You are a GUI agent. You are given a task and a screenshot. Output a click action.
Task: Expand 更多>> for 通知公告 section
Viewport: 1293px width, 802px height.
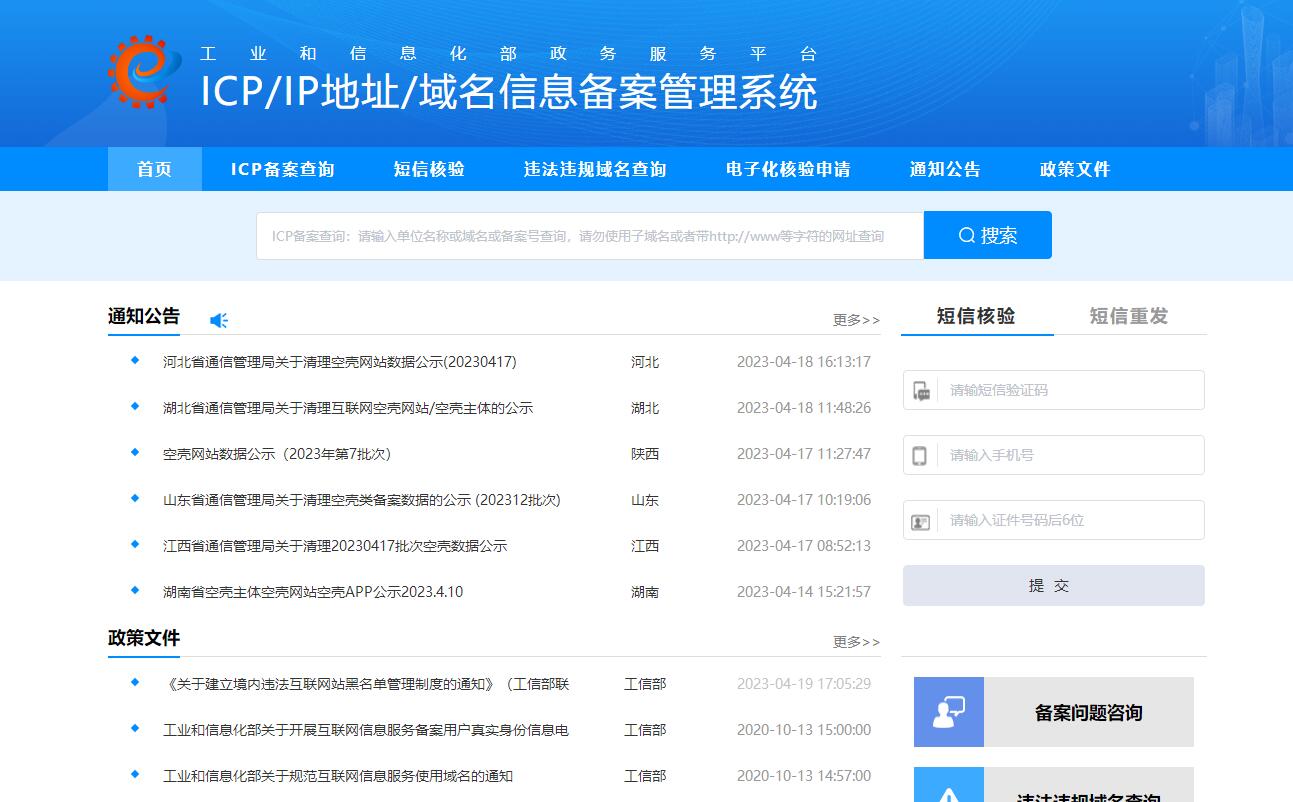point(856,320)
